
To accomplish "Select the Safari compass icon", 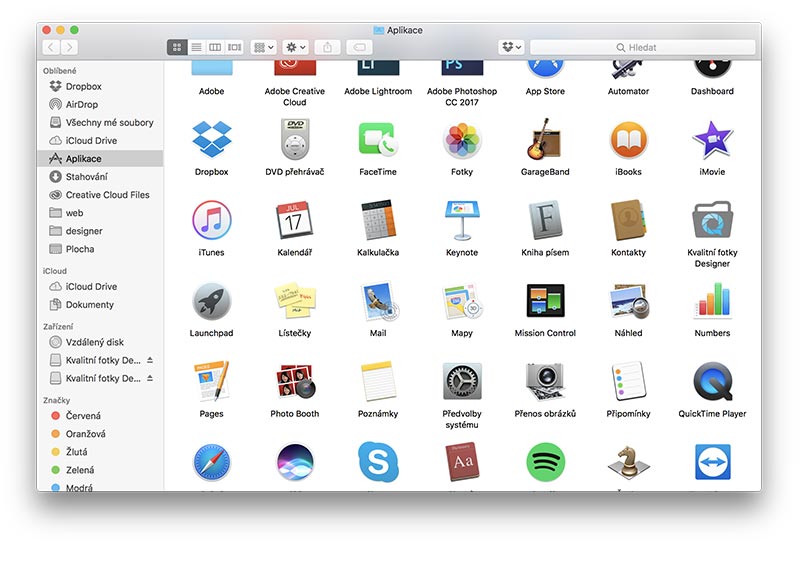I will (x=211, y=462).
